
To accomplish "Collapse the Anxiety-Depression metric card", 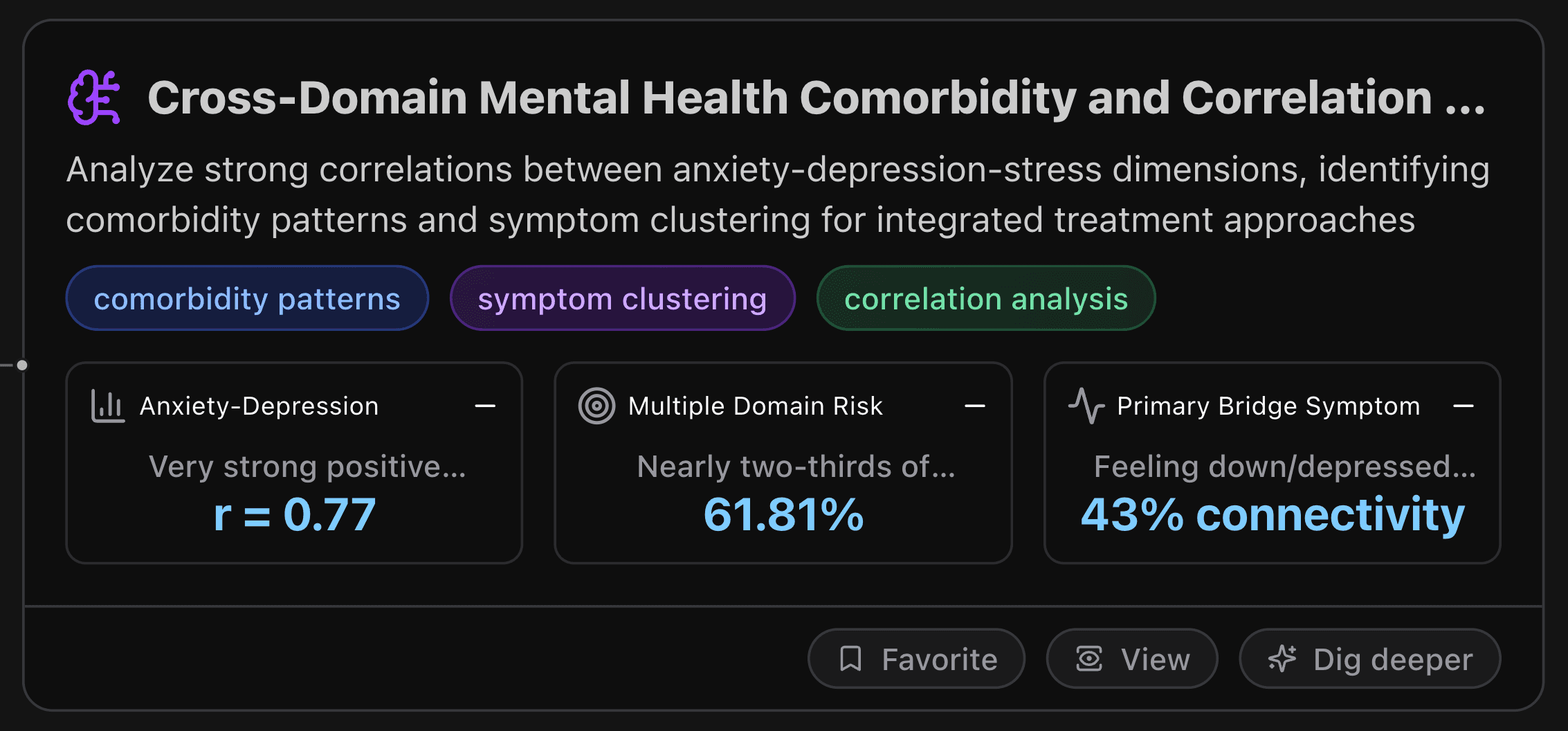I will tap(486, 406).
